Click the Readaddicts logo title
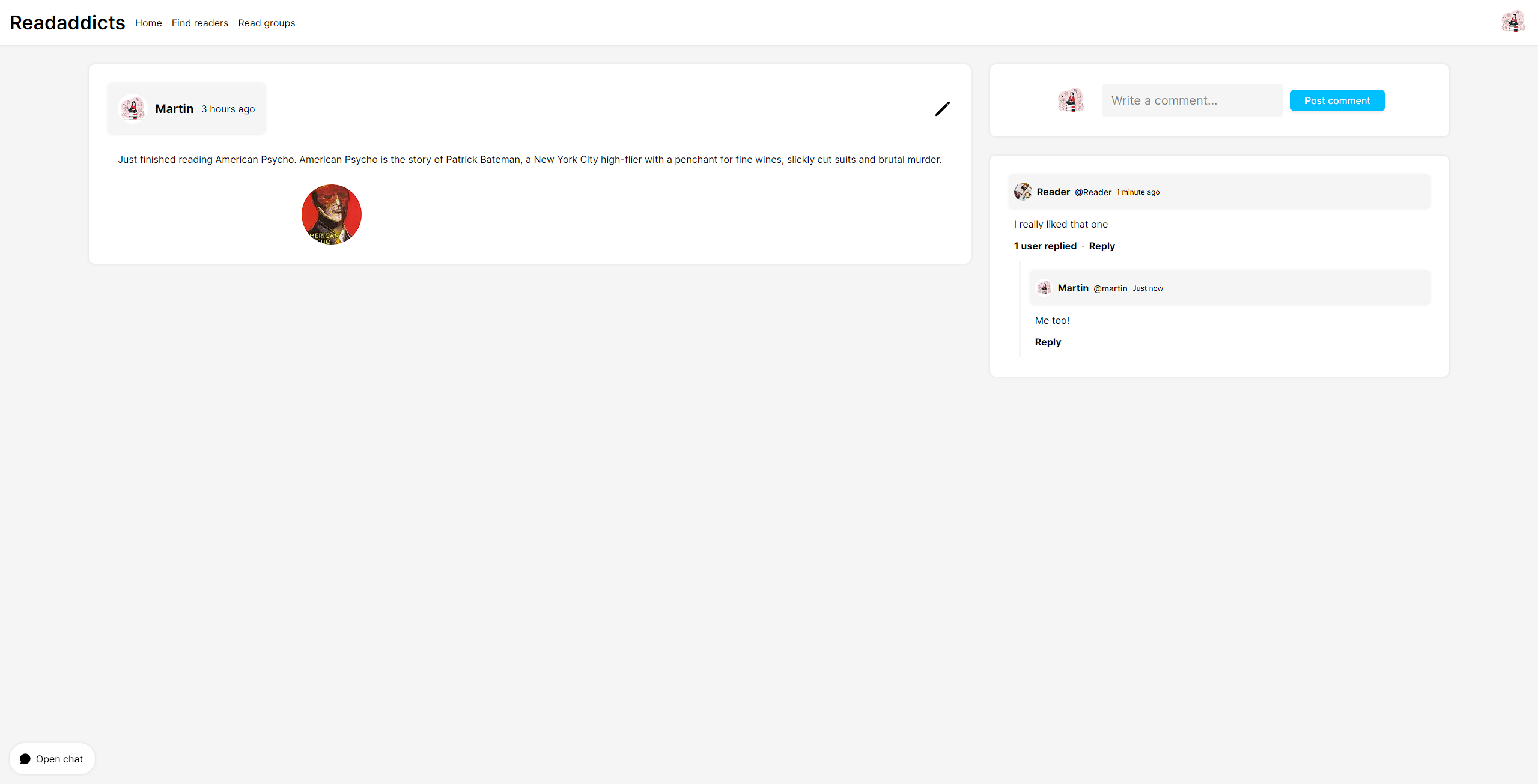Image resolution: width=1538 pixels, height=784 pixels. coord(67,22)
